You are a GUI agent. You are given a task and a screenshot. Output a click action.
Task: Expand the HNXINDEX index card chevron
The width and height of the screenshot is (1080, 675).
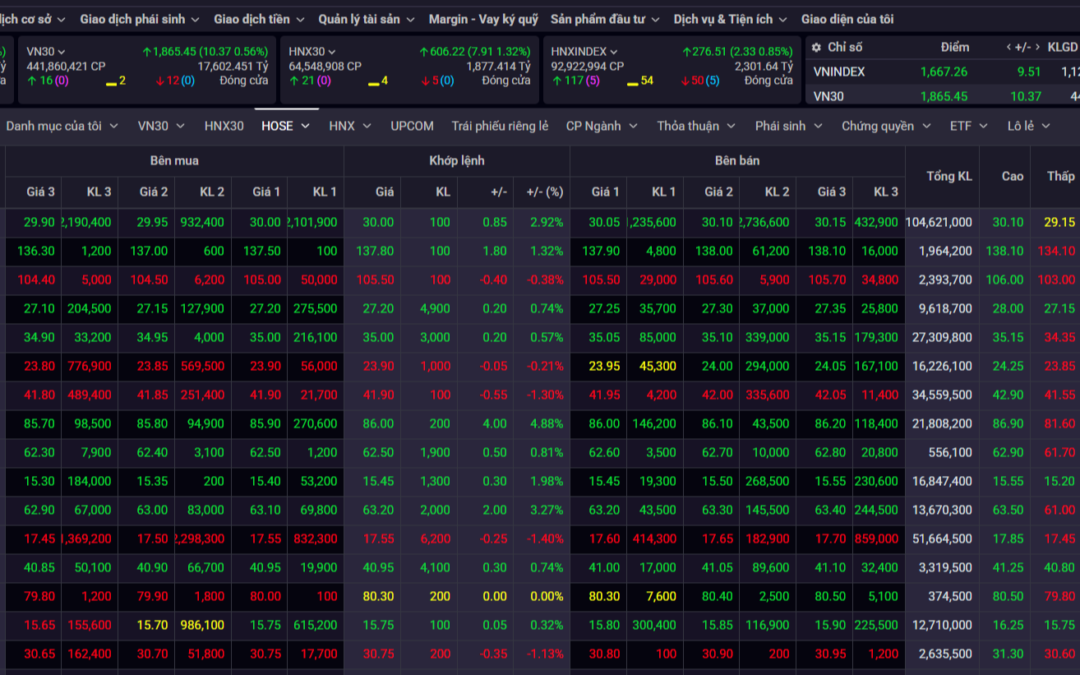(613, 52)
